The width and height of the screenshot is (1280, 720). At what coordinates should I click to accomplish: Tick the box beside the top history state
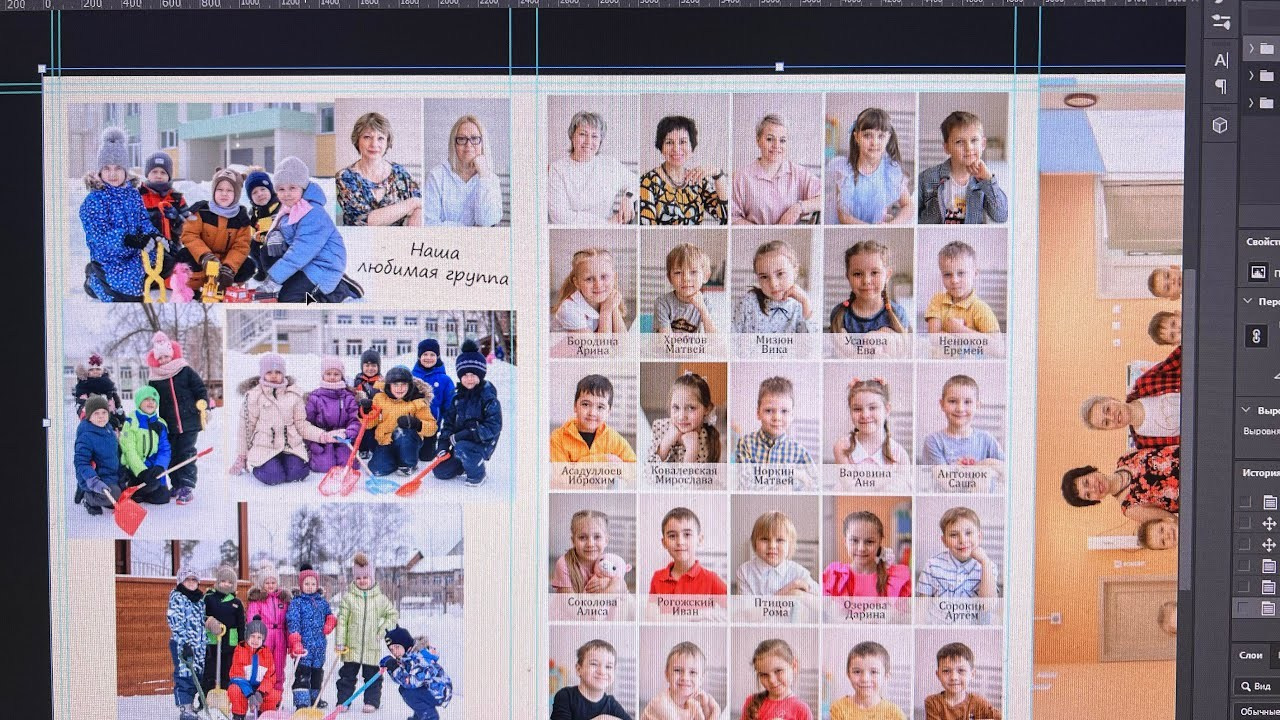pos(1245,502)
